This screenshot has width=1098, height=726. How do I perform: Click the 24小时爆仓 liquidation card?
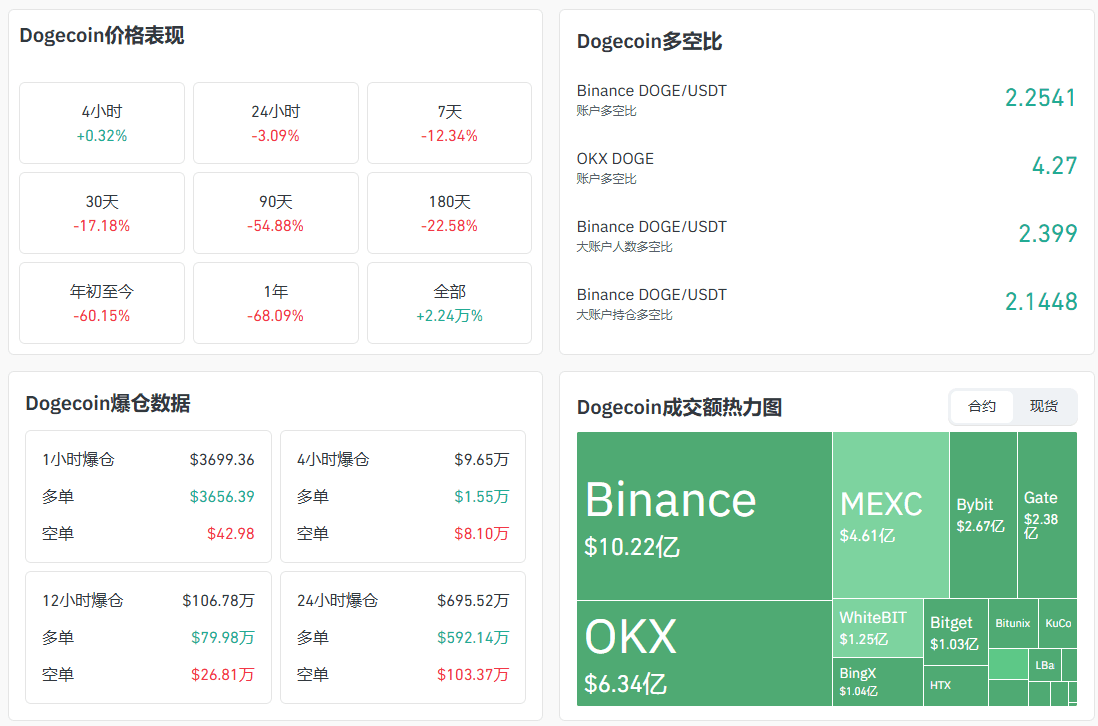coord(403,638)
